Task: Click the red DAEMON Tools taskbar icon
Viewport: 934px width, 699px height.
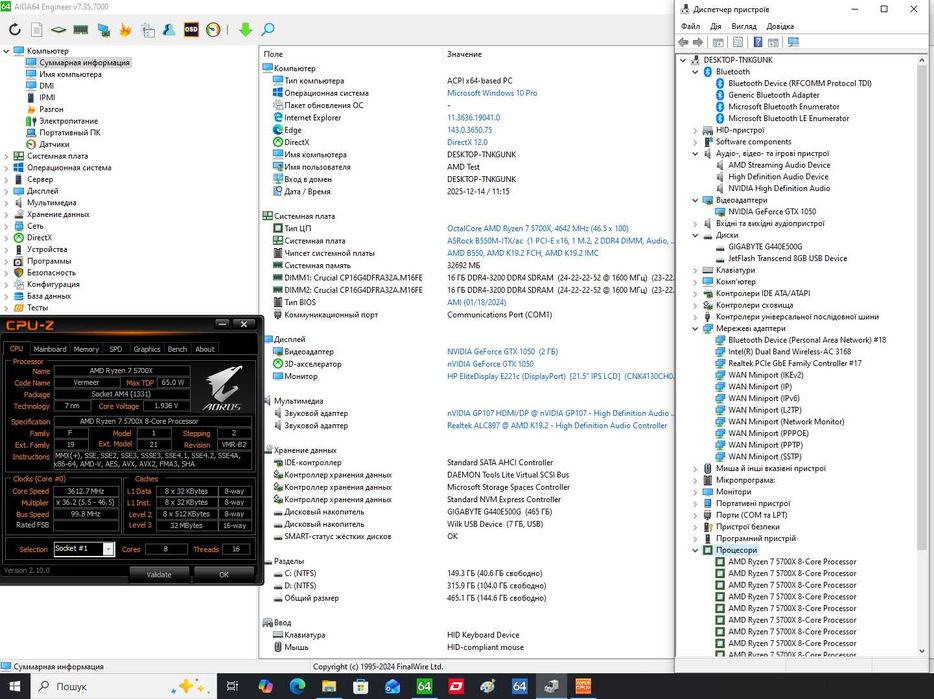Action: 456,686
